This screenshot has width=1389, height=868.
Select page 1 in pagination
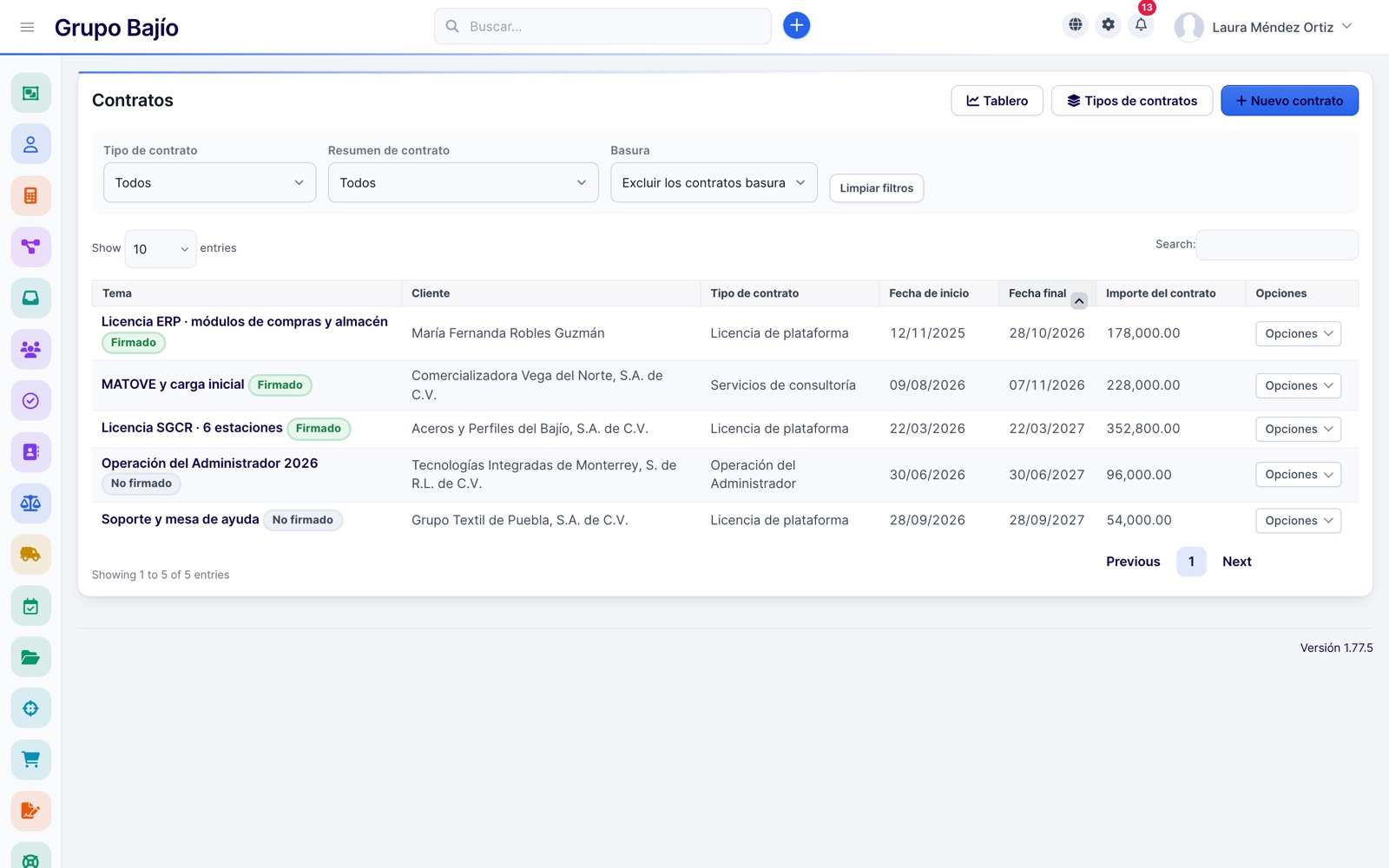click(x=1191, y=562)
